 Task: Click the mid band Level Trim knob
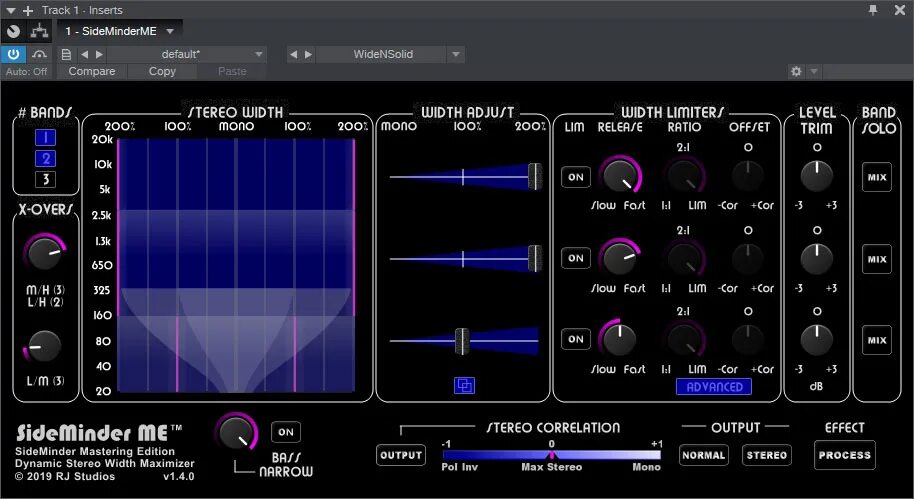pyautogui.click(x=817, y=258)
